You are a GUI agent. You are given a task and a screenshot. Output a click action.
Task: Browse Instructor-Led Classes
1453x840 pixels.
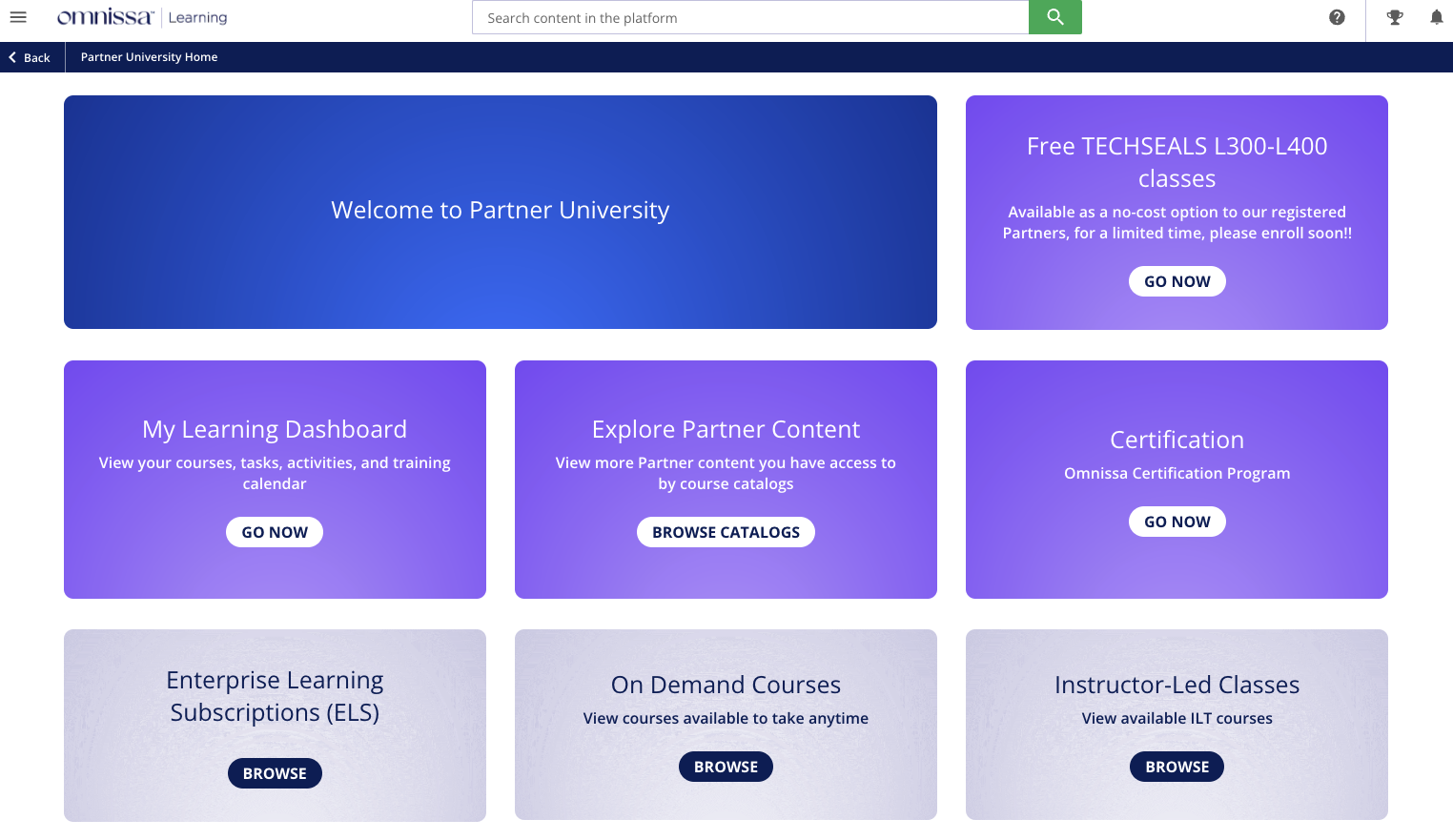[x=1177, y=767]
